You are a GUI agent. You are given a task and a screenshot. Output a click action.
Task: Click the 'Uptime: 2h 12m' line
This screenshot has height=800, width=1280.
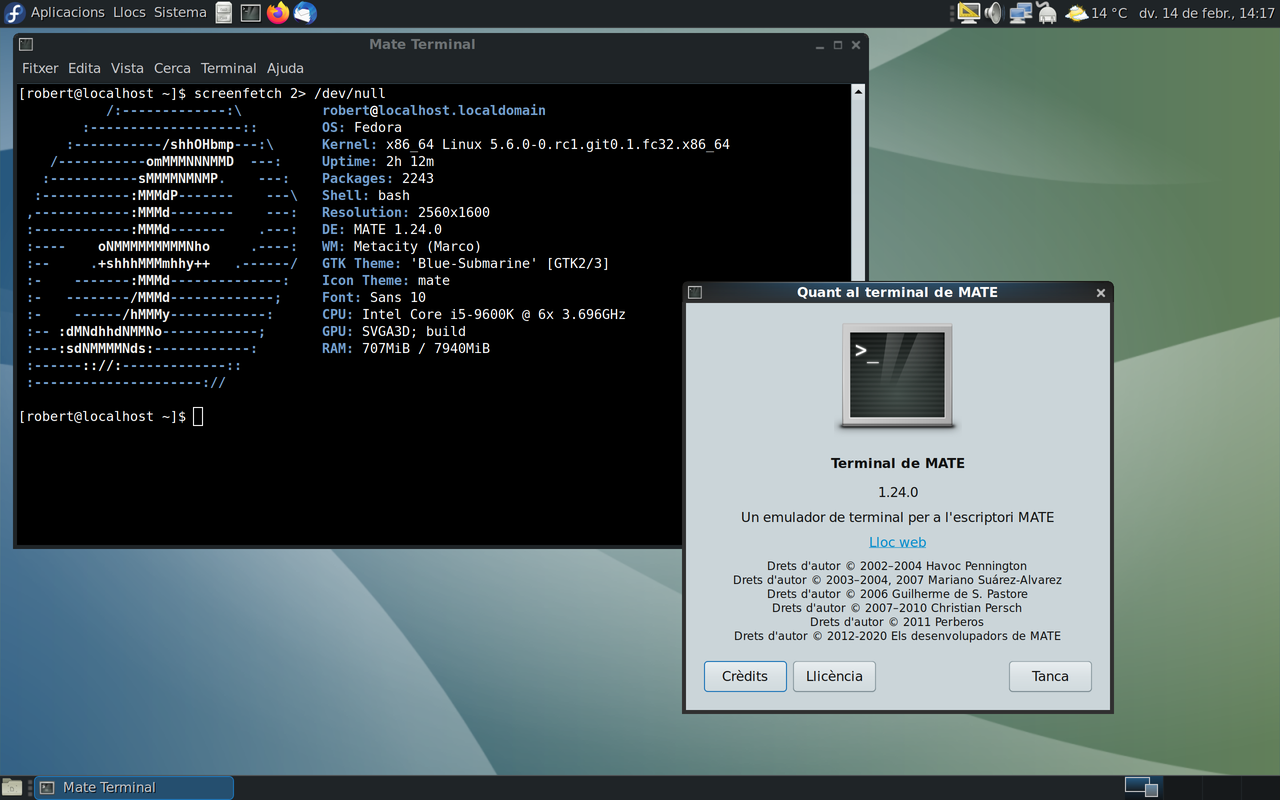tap(378, 161)
